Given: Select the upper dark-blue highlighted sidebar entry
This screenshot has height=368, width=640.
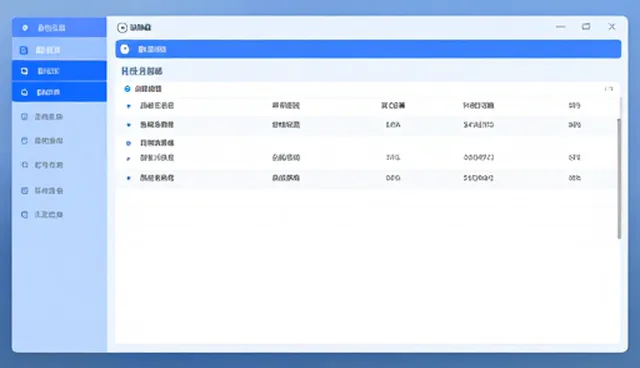Looking at the screenshot, I should [59, 71].
